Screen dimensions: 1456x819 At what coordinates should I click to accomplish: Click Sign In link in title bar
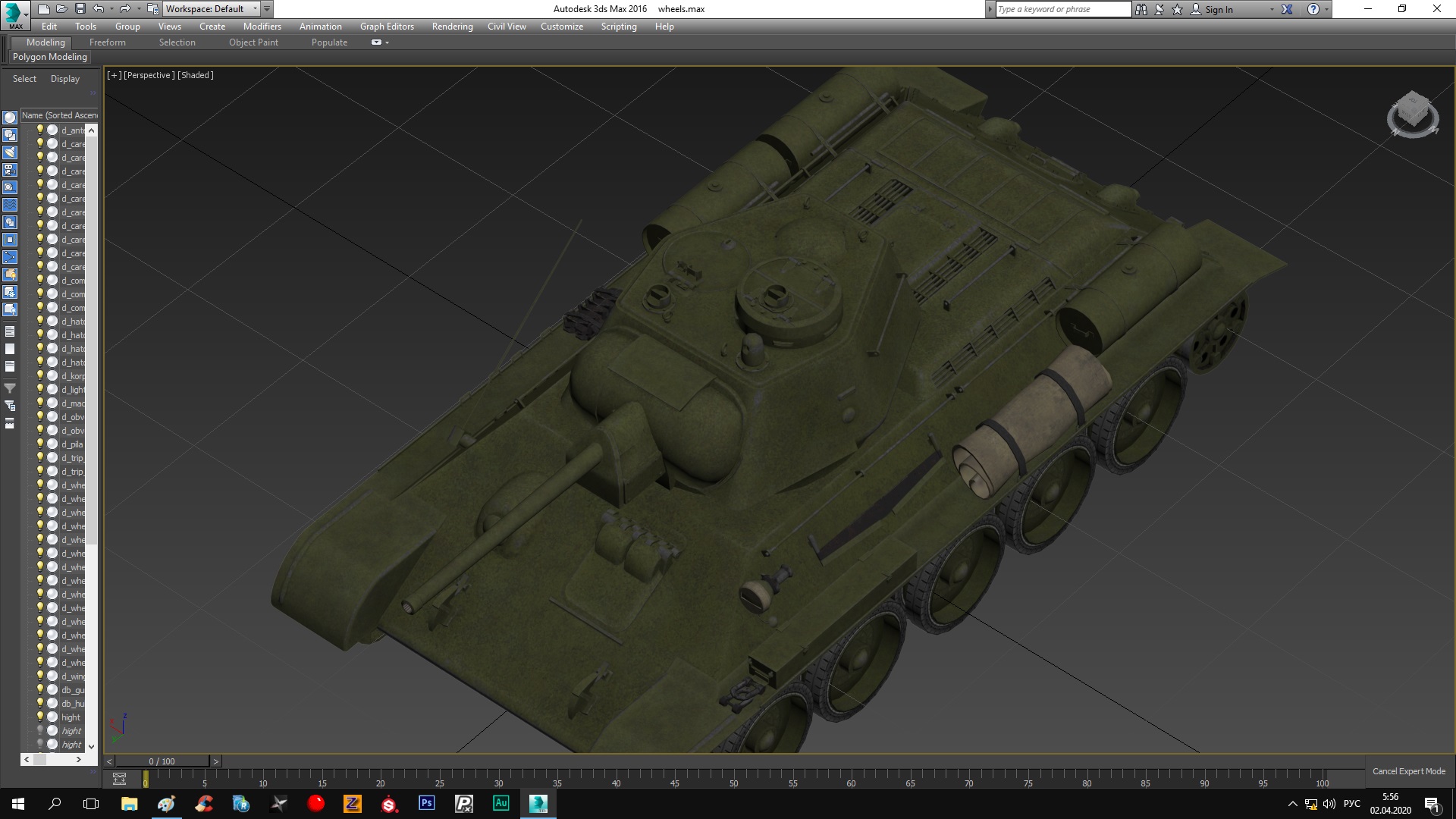click(x=1219, y=10)
